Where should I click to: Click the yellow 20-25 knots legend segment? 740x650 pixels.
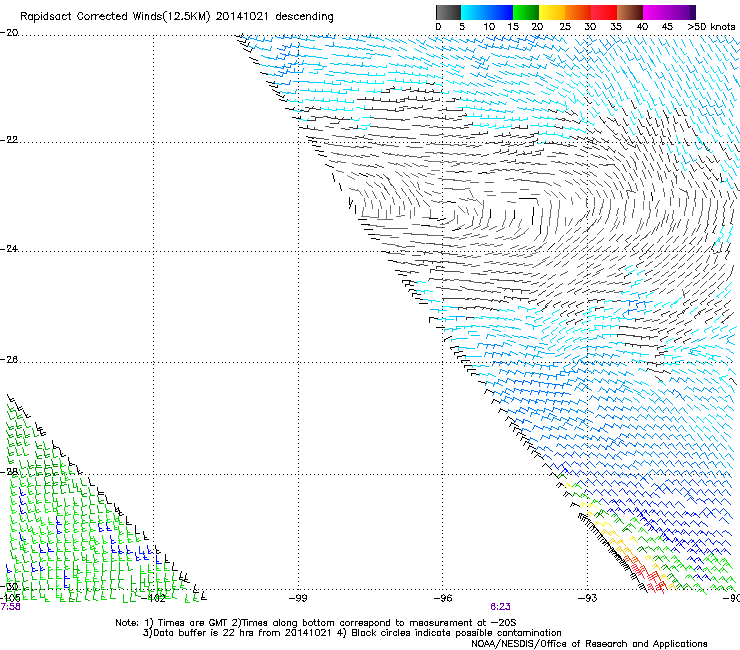pos(552,12)
